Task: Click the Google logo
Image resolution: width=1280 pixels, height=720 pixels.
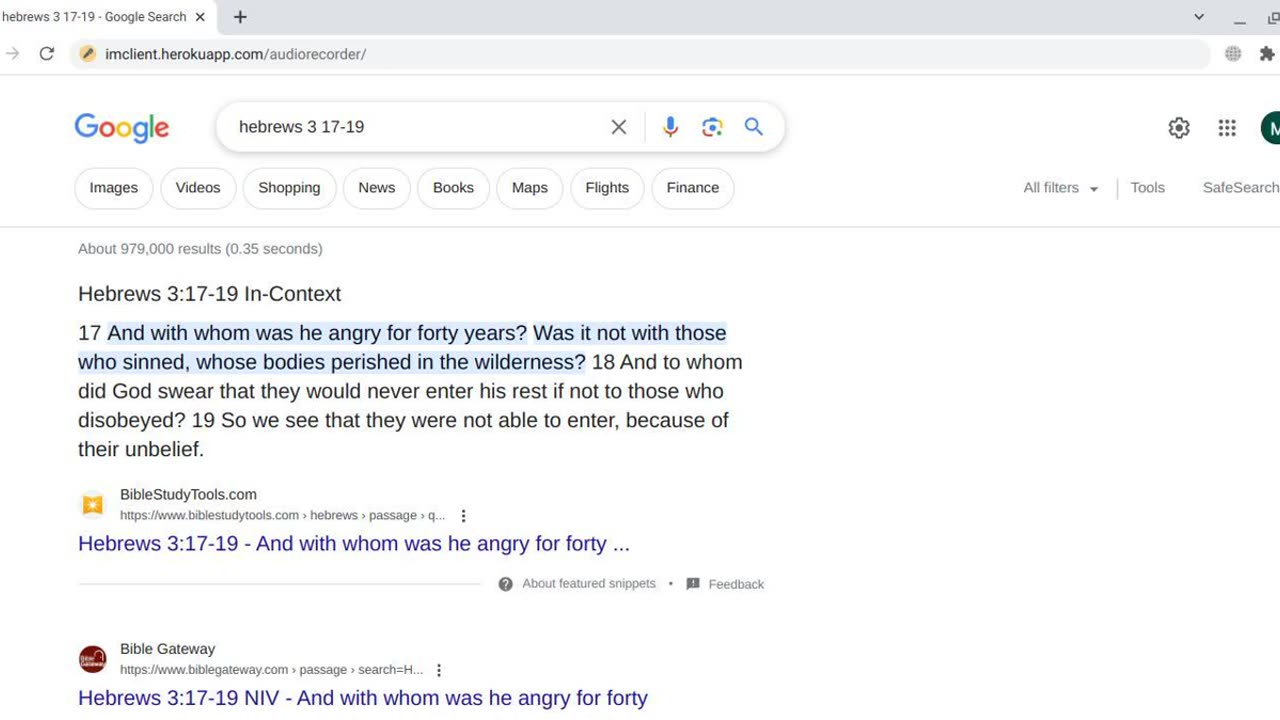Action: pos(122,128)
